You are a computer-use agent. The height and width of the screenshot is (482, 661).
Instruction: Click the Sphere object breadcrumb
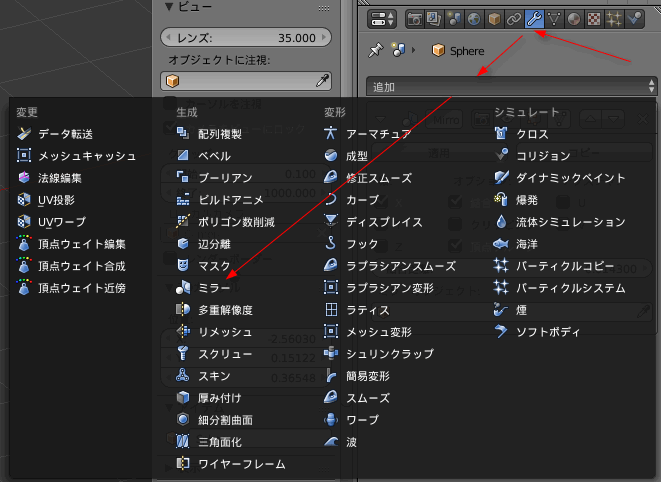458,51
